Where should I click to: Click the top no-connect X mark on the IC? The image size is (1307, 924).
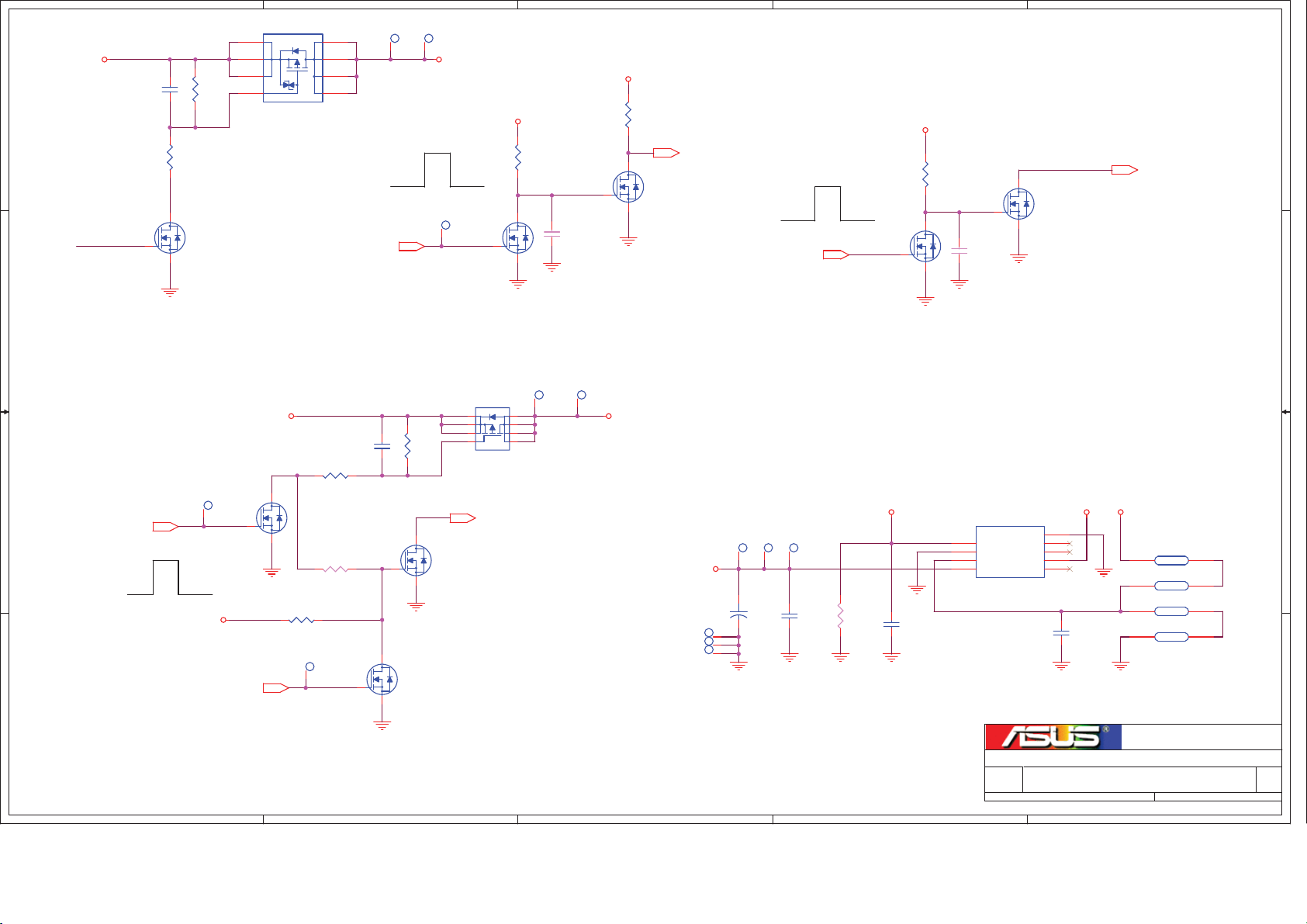click(1070, 543)
